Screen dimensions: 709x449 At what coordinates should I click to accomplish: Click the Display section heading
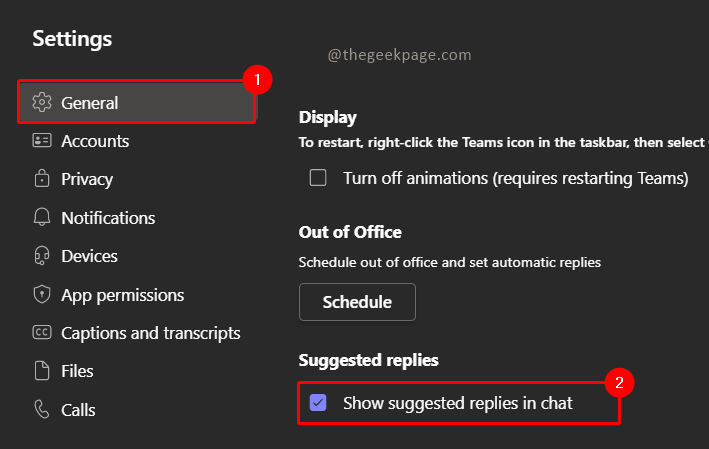point(327,118)
